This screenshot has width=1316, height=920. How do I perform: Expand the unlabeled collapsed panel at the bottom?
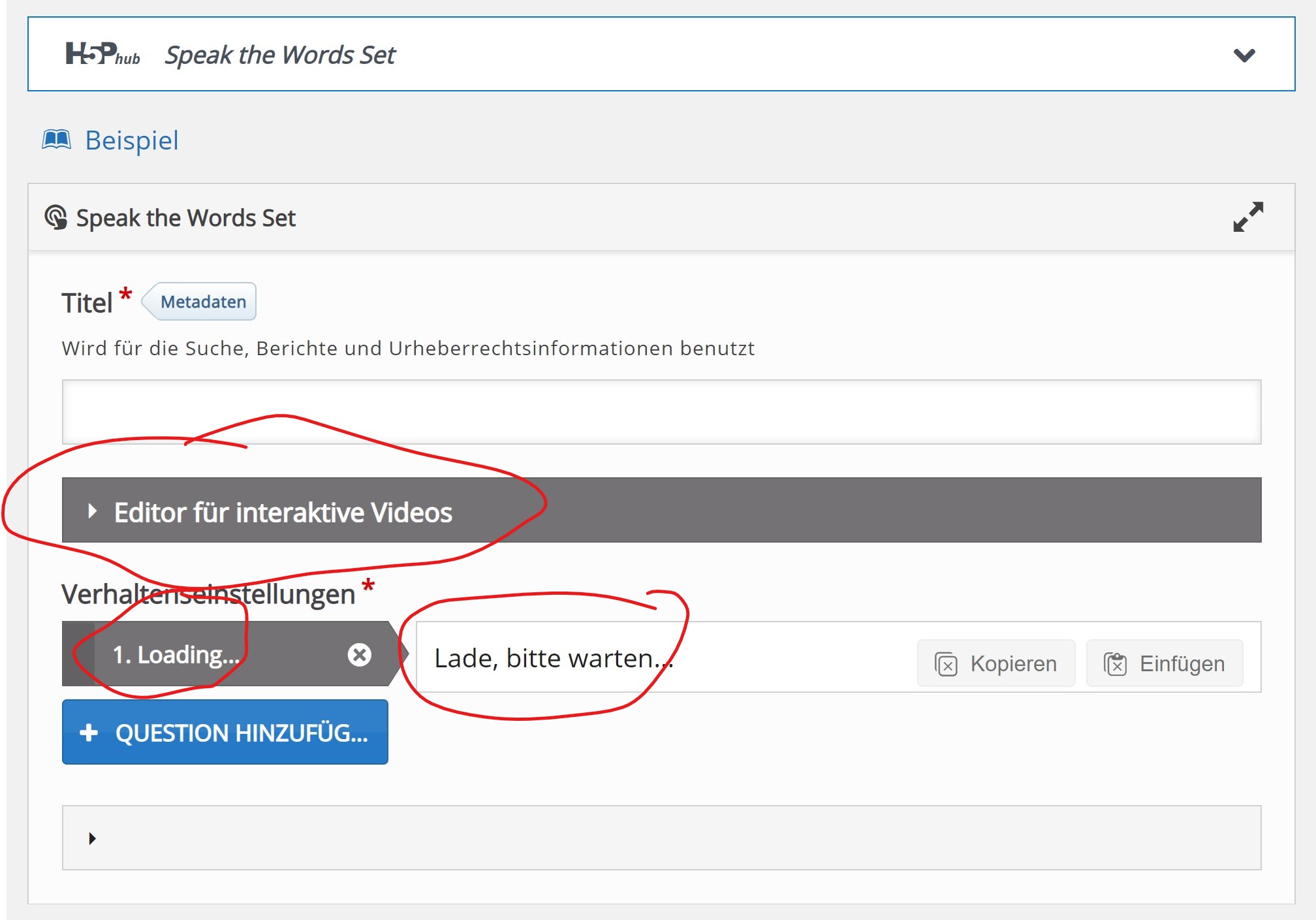[x=661, y=838]
